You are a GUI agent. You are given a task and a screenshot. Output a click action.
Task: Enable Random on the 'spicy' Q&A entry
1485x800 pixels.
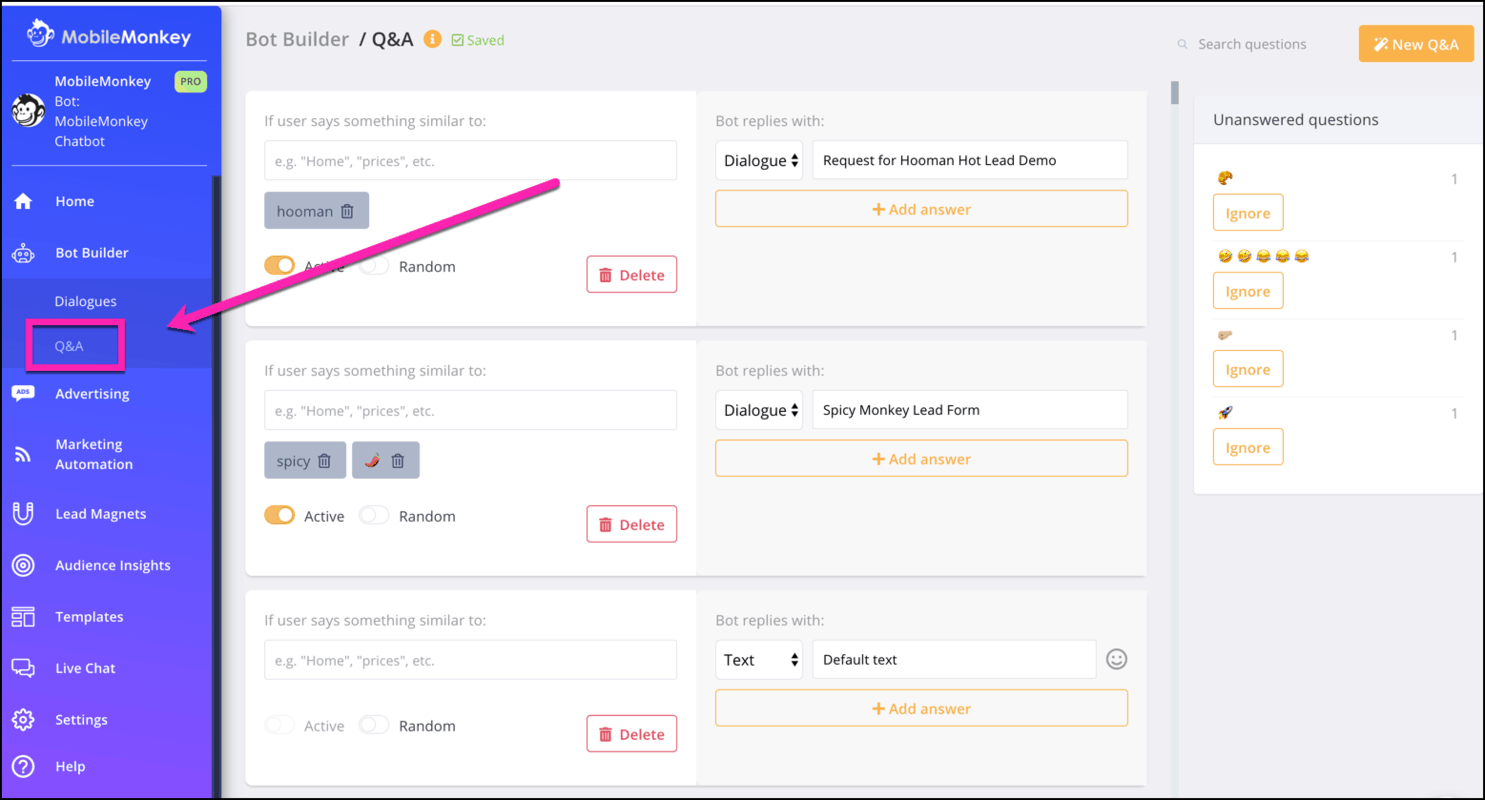[x=374, y=516]
